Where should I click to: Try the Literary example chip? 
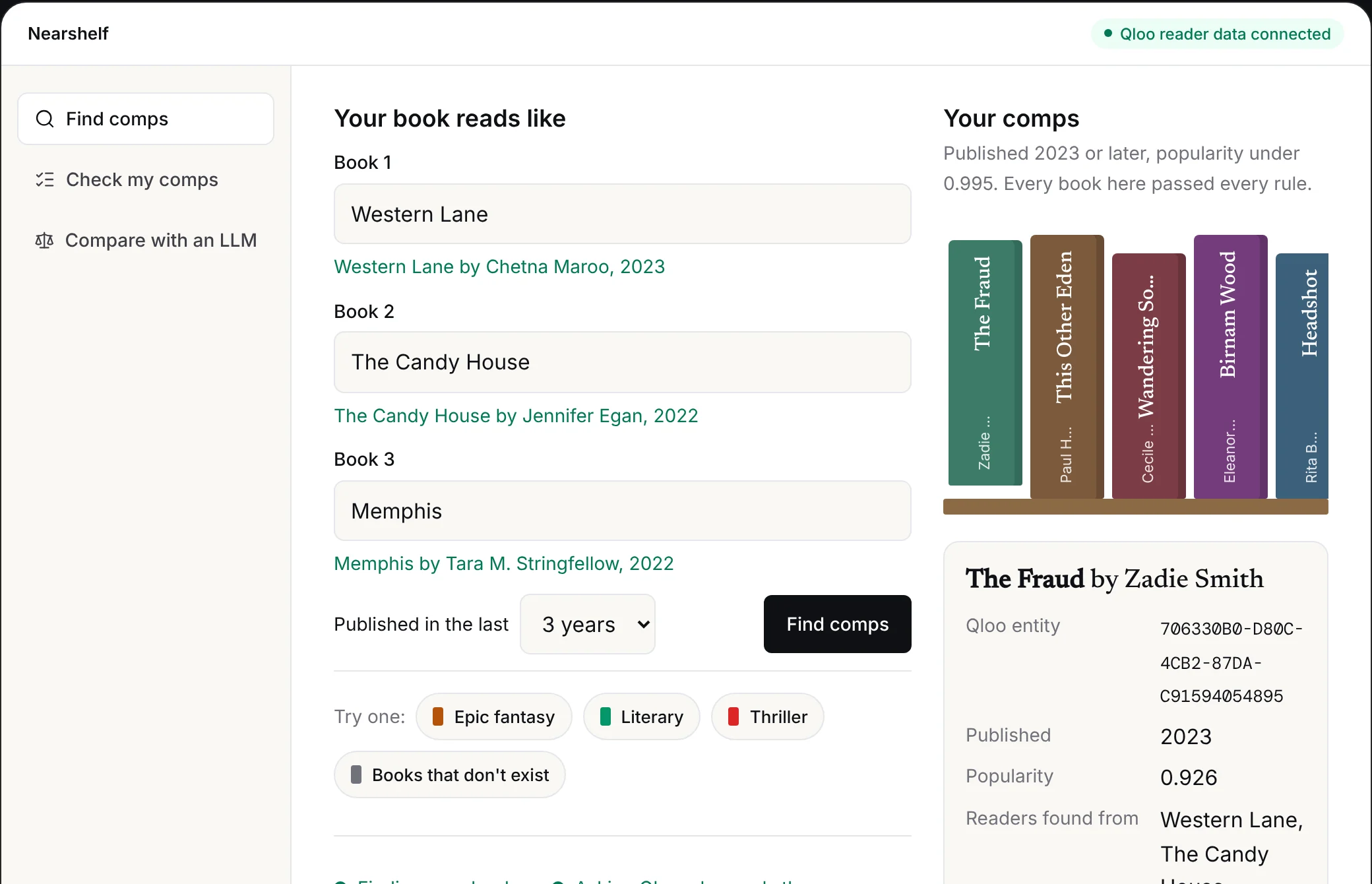tap(642, 716)
